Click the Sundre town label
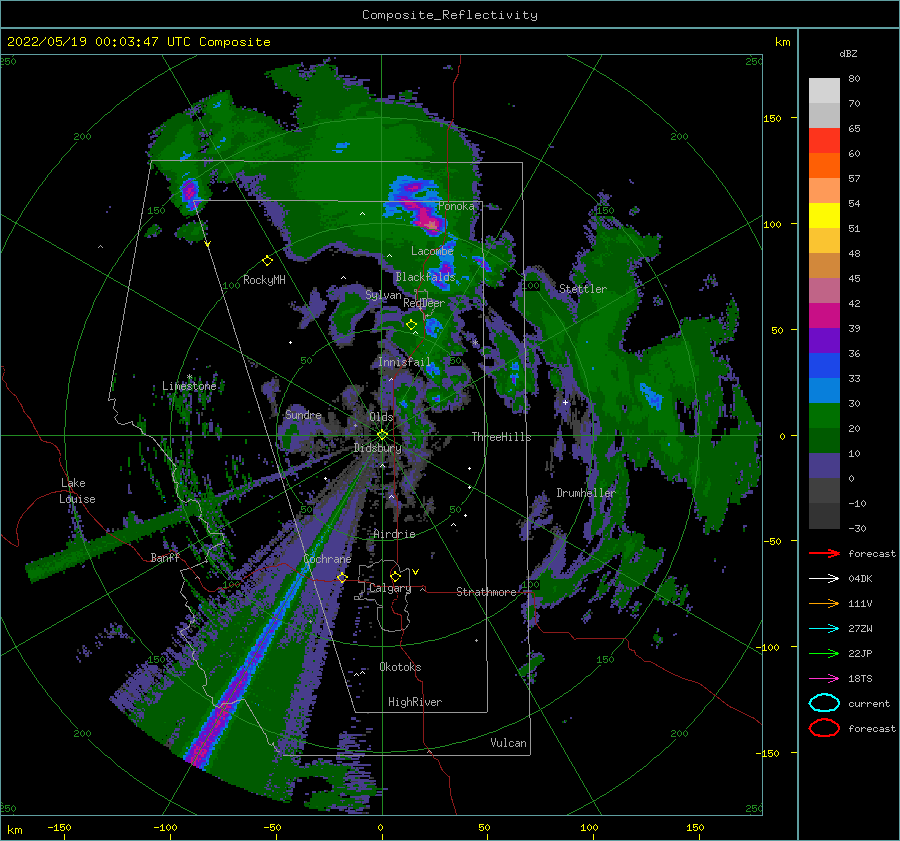This screenshot has height=841, width=900. tap(304, 415)
